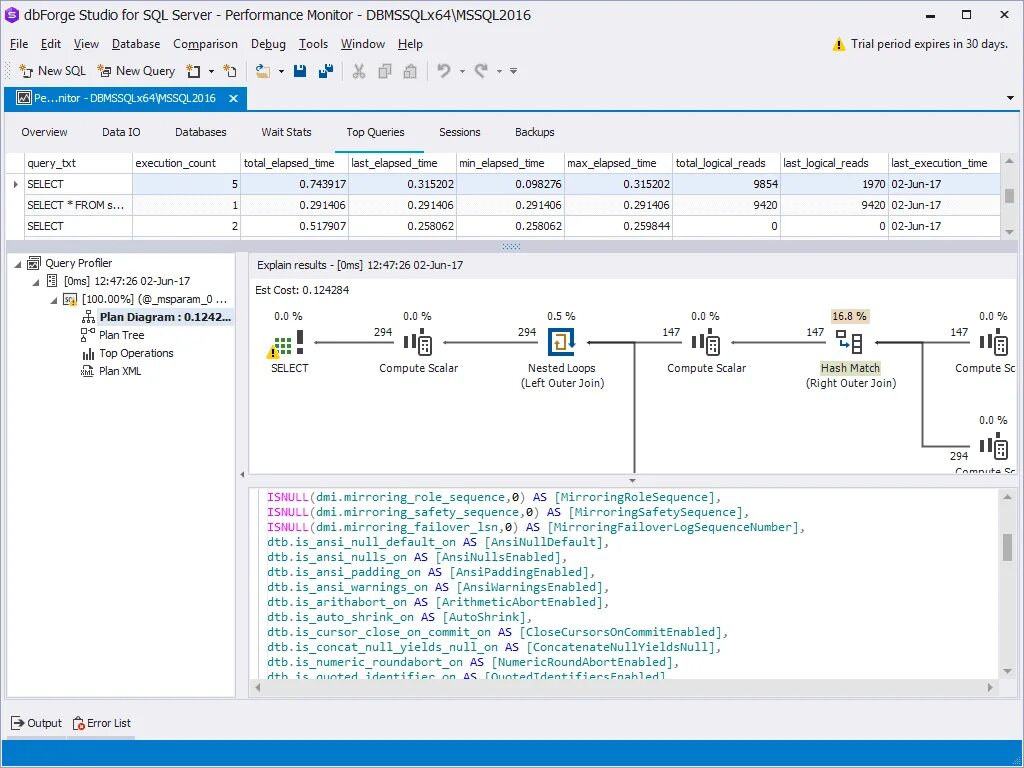This screenshot has width=1024, height=768.
Task: Click the first Compute Scalar node, 294 rows
Action: coord(418,342)
